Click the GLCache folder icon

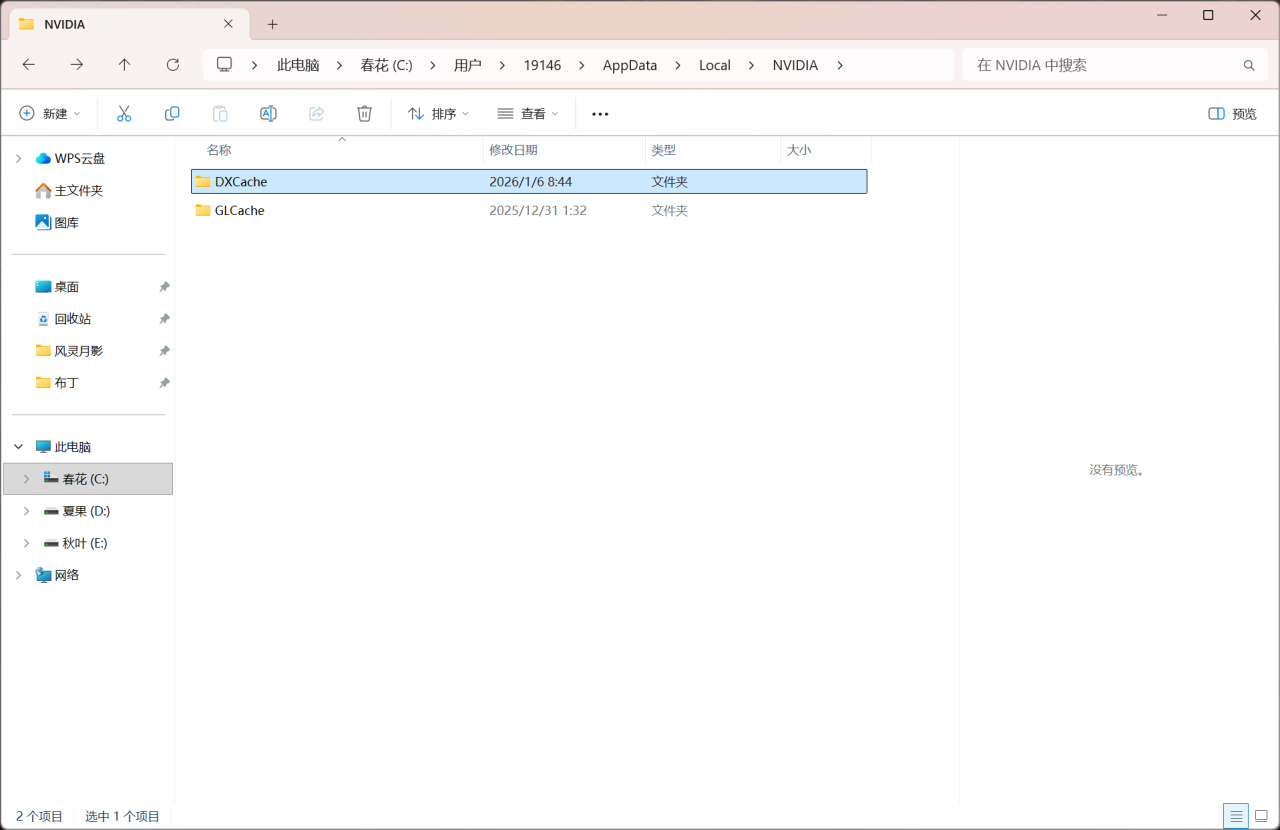pyautogui.click(x=203, y=210)
